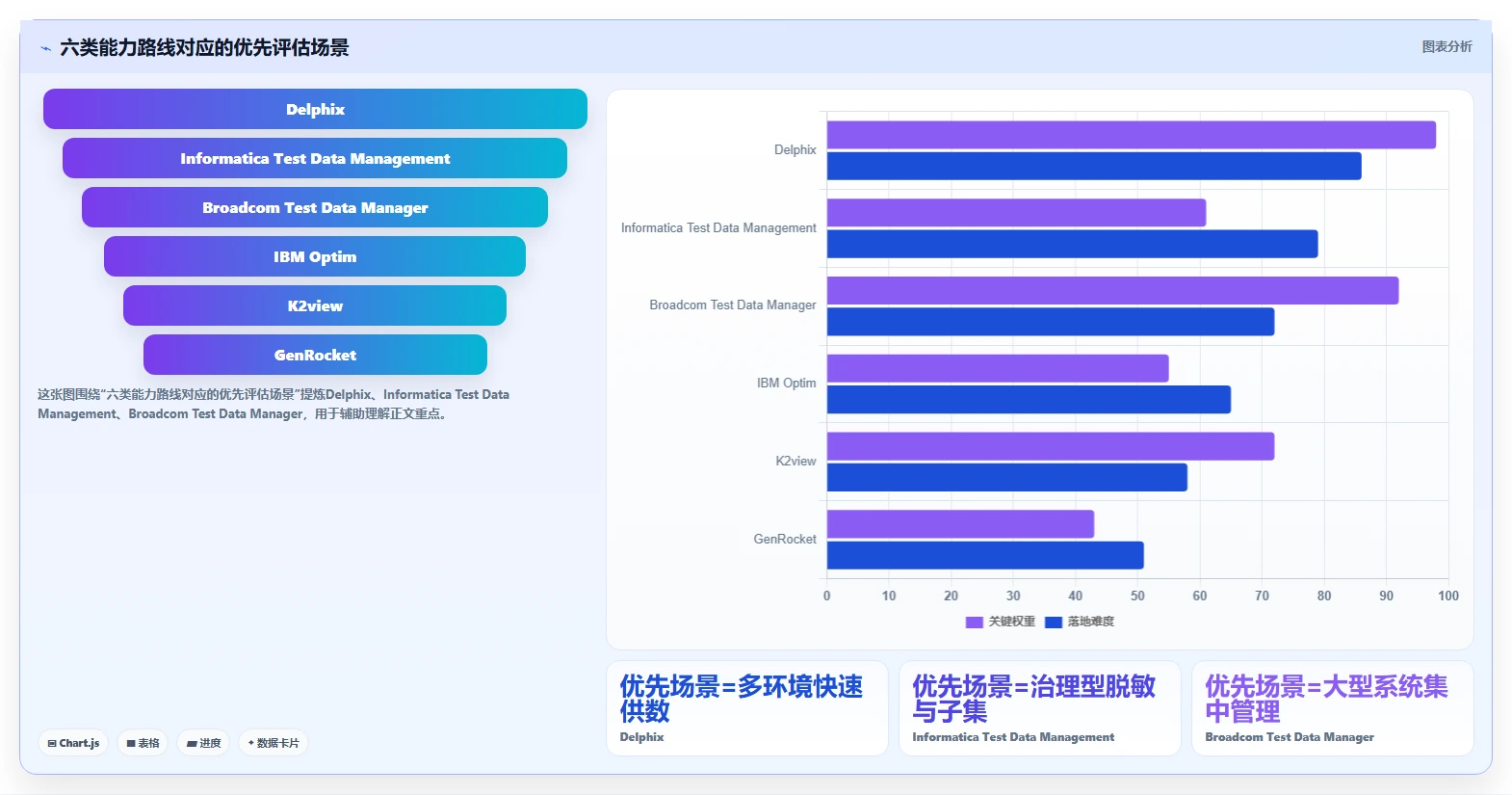Click the small blue icon beside the panel title
This screenshot has height=795, width=1512.
(x=45, y=48)
